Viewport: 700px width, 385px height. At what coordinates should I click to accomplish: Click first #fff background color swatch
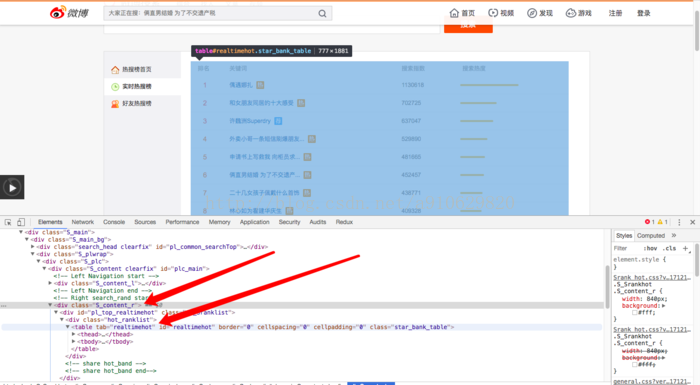click(x=634, y=313)
